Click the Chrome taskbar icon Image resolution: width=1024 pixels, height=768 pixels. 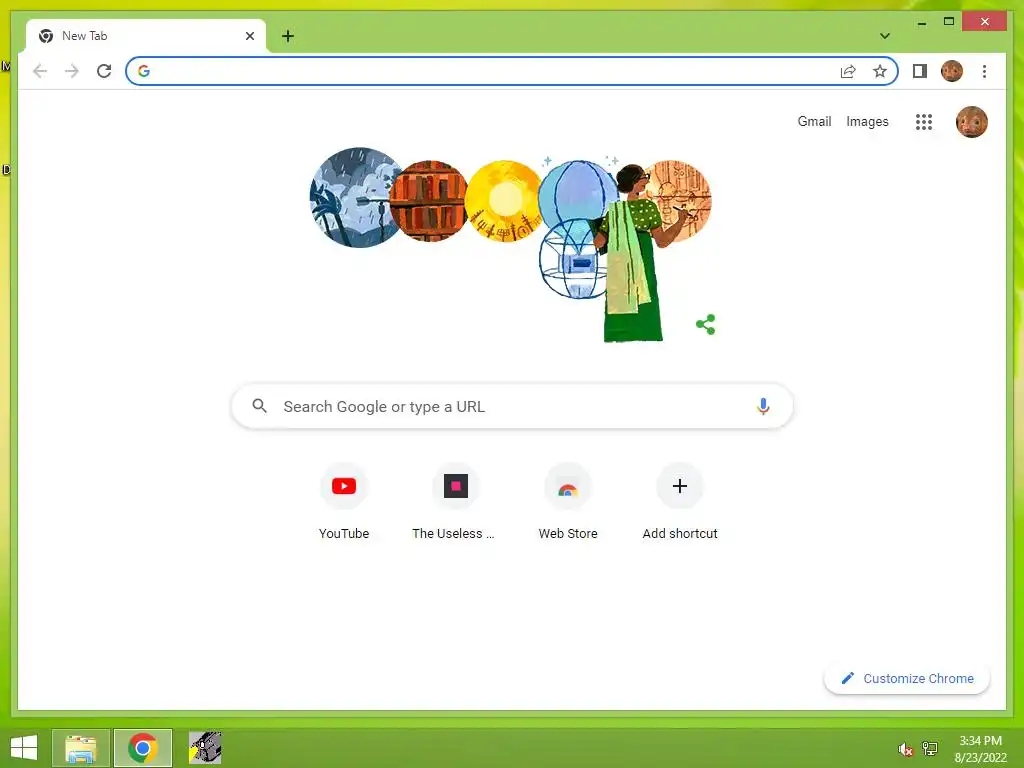click(x=143, y=748)
